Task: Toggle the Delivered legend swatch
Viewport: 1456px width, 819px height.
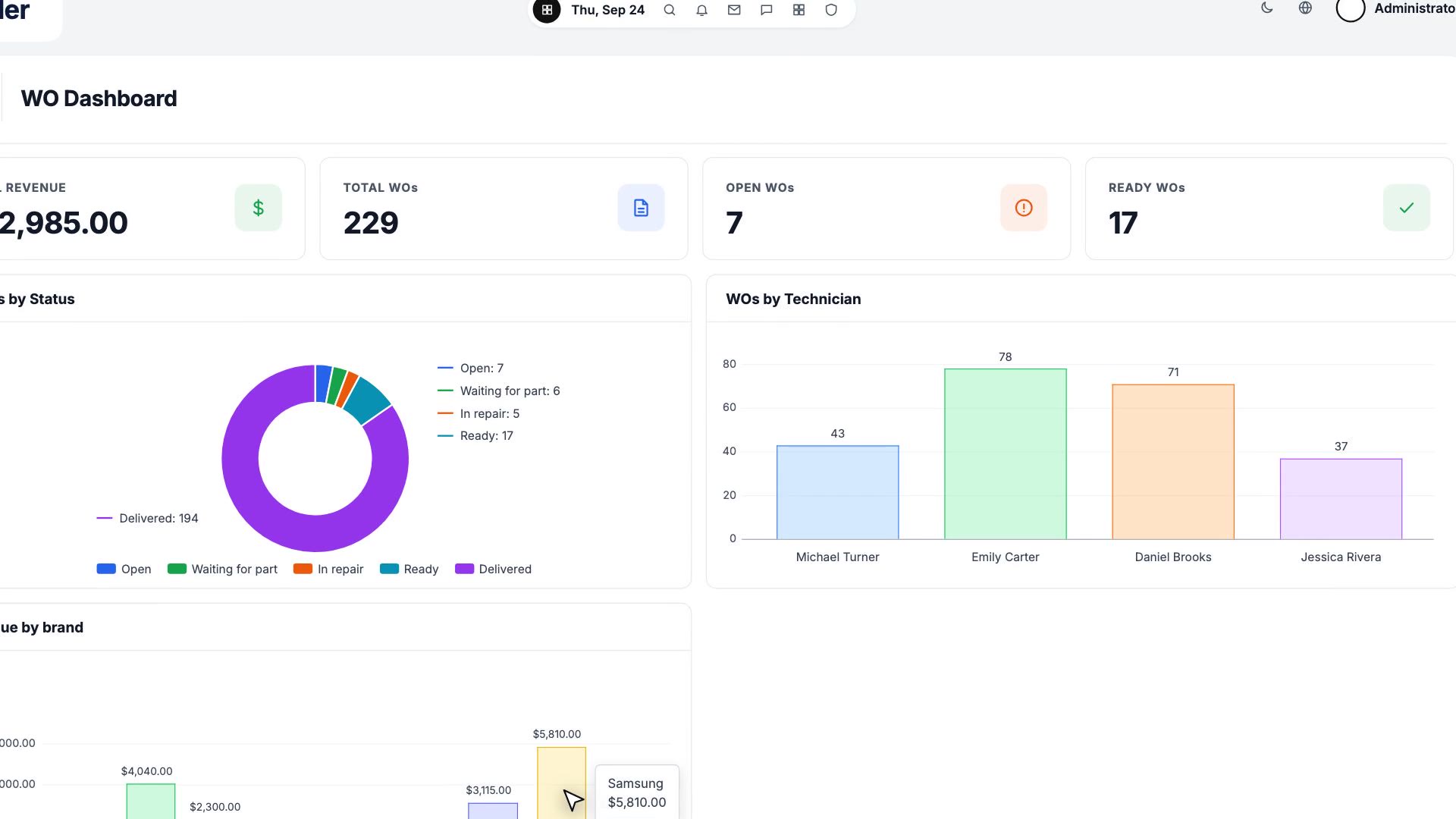Action: tap(464, 569)
